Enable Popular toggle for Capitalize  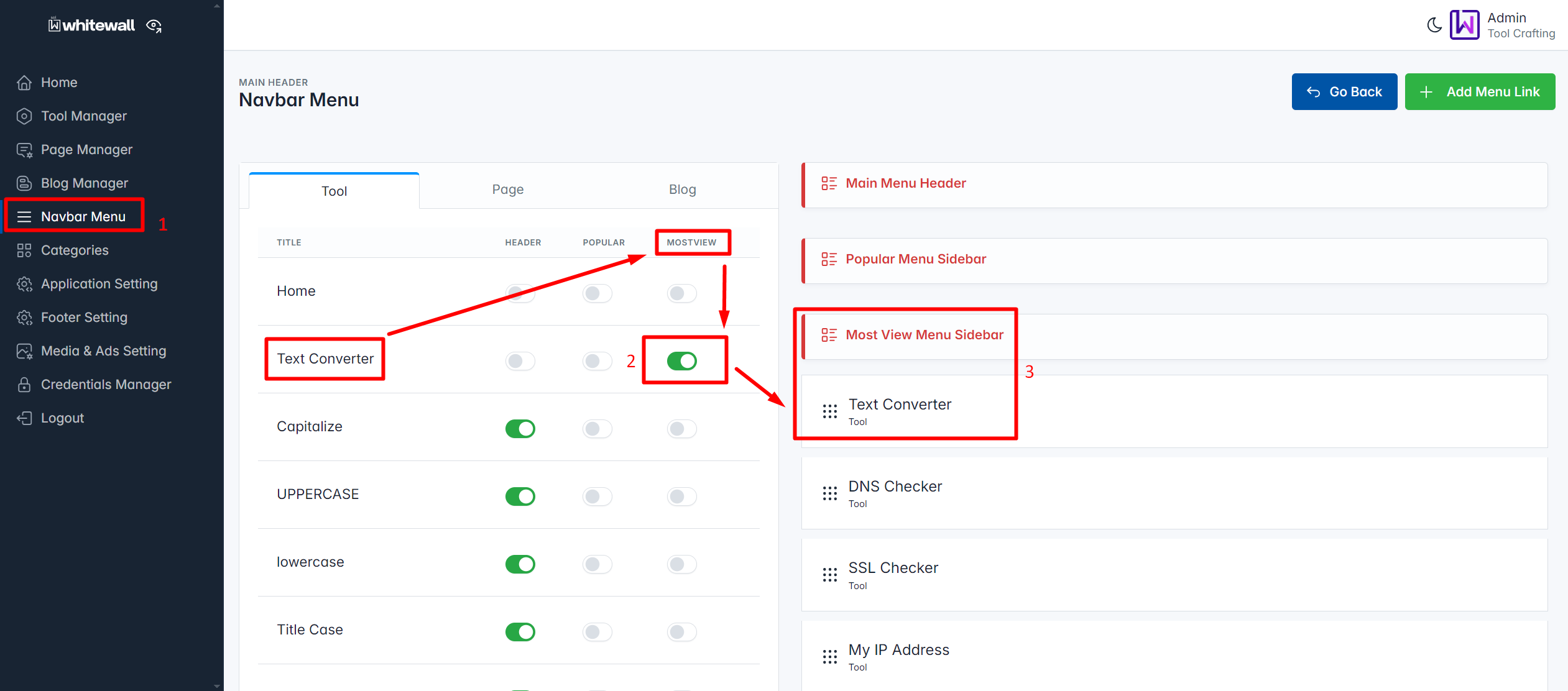[597, 429]
